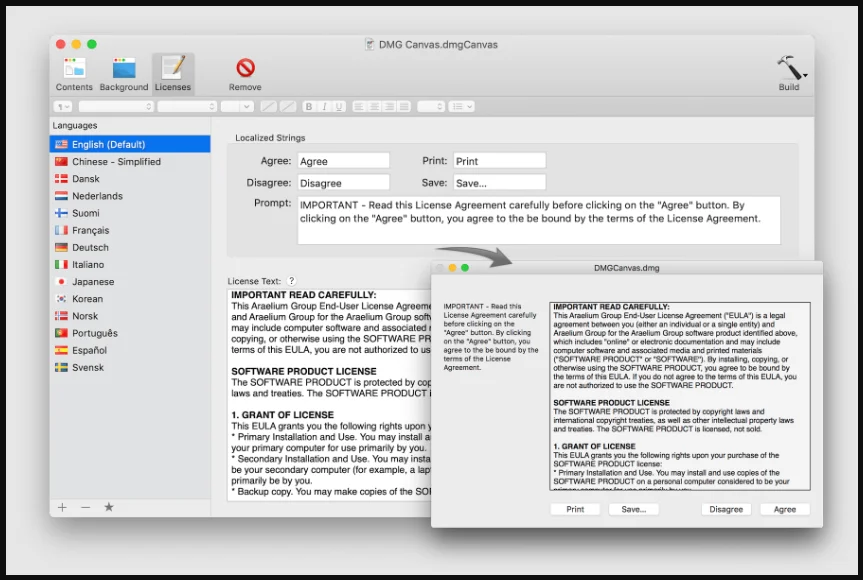Image resolution: width=863 pixels, height=580 pixels.
Task: Open the paragraph style dropdown
Action: tap(63, 106)
